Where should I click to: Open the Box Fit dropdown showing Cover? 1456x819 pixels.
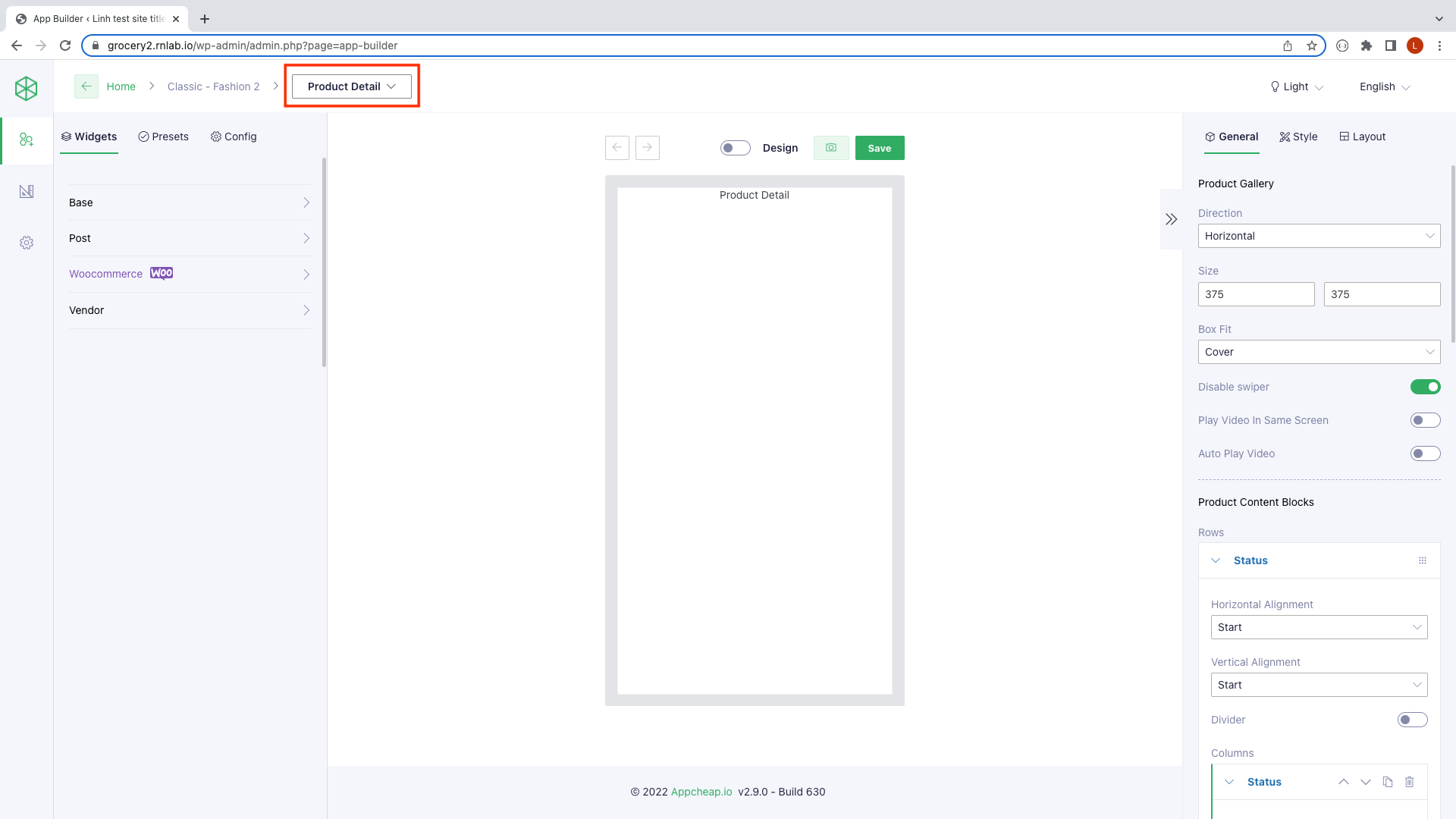click(1319, 352)
